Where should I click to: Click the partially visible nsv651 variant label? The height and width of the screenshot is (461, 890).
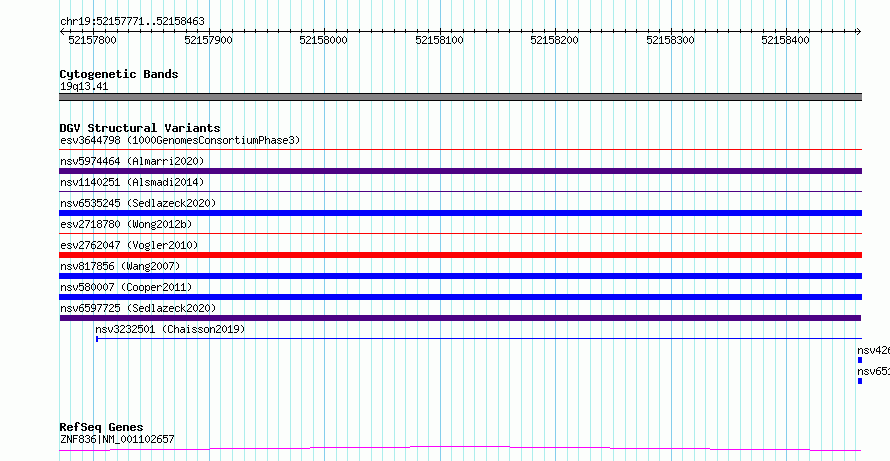[874, 371]
